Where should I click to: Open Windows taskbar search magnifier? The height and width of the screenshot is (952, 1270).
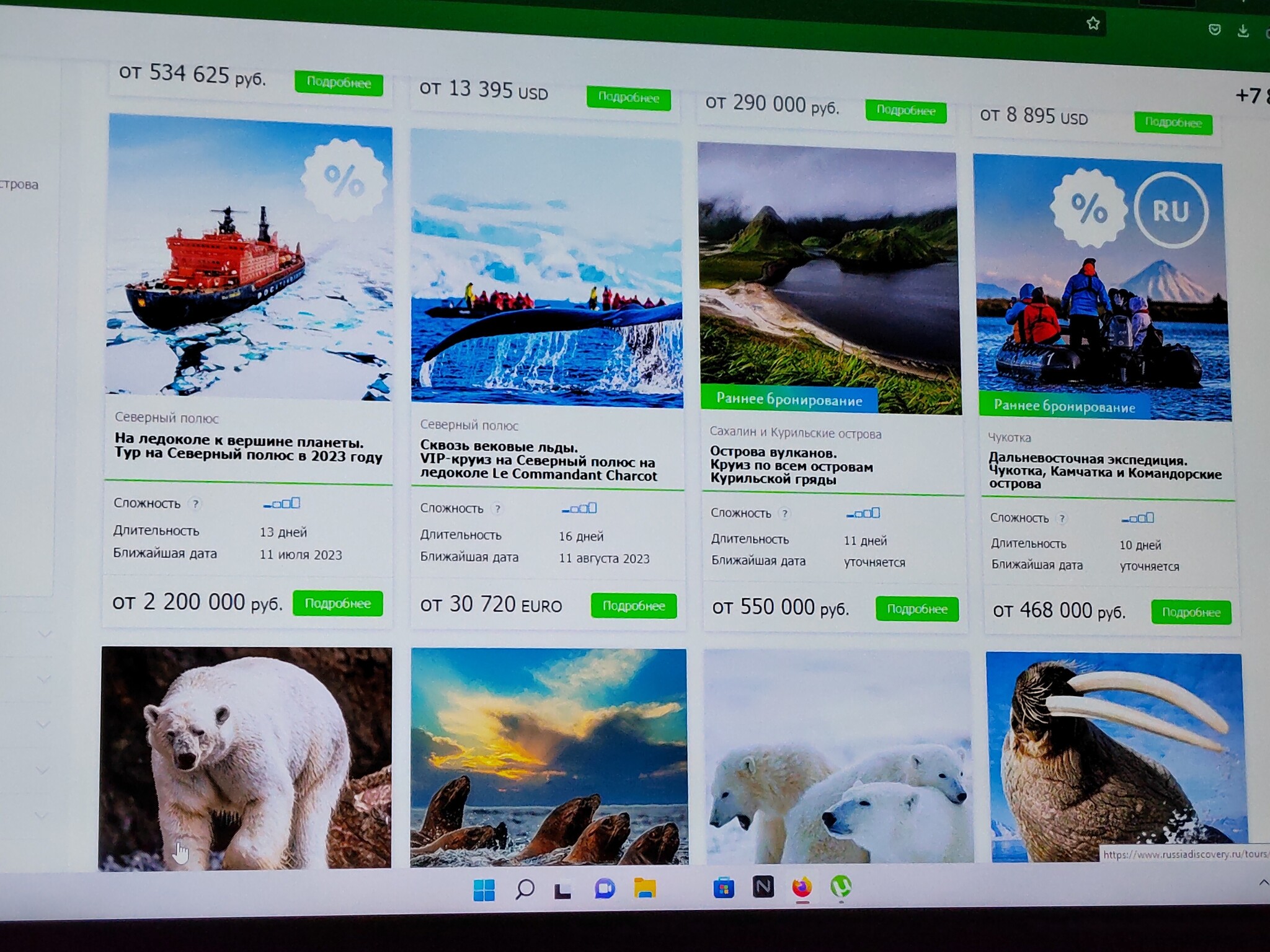(x=525, y=889)
